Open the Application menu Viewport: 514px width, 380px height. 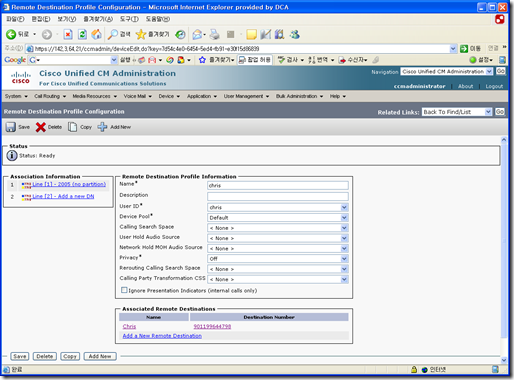click(x=202, y=96)
